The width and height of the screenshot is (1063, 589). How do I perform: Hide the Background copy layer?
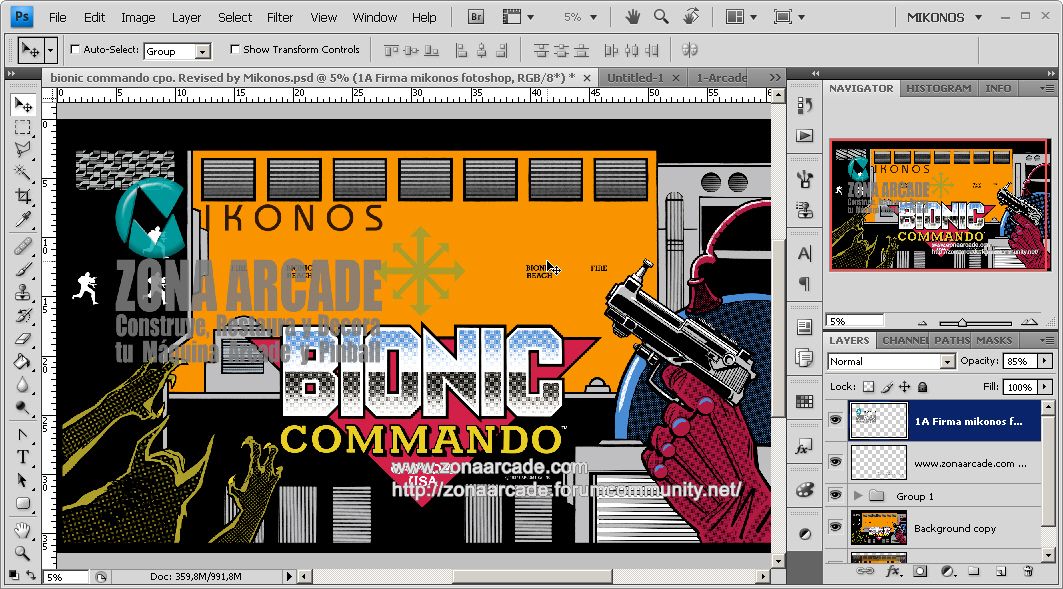pyautogui.click(x=834, y=525)
